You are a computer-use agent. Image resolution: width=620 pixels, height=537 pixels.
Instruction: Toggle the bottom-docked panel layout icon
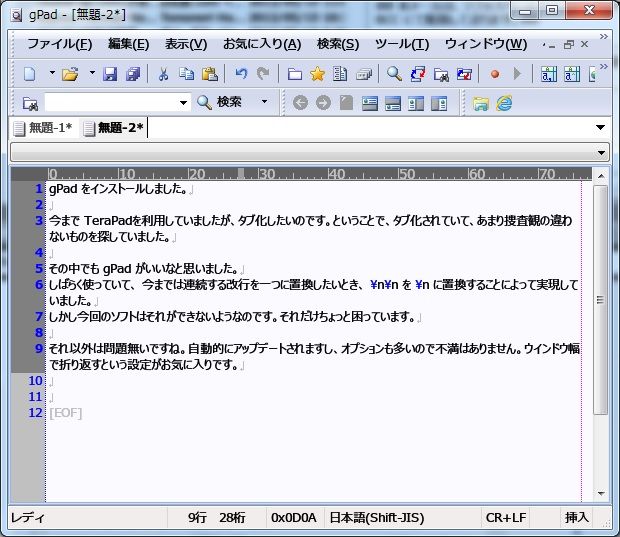coord(393,104)
